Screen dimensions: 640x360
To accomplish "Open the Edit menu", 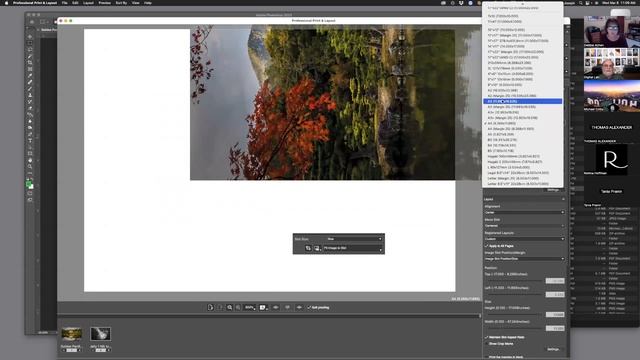I will pyautogui.click(x=75, y=3).
